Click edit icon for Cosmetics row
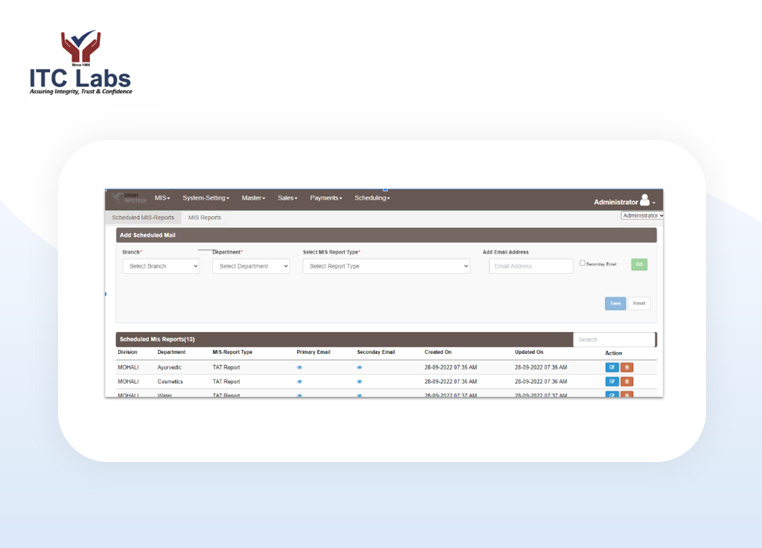 (x=612, y=382)
